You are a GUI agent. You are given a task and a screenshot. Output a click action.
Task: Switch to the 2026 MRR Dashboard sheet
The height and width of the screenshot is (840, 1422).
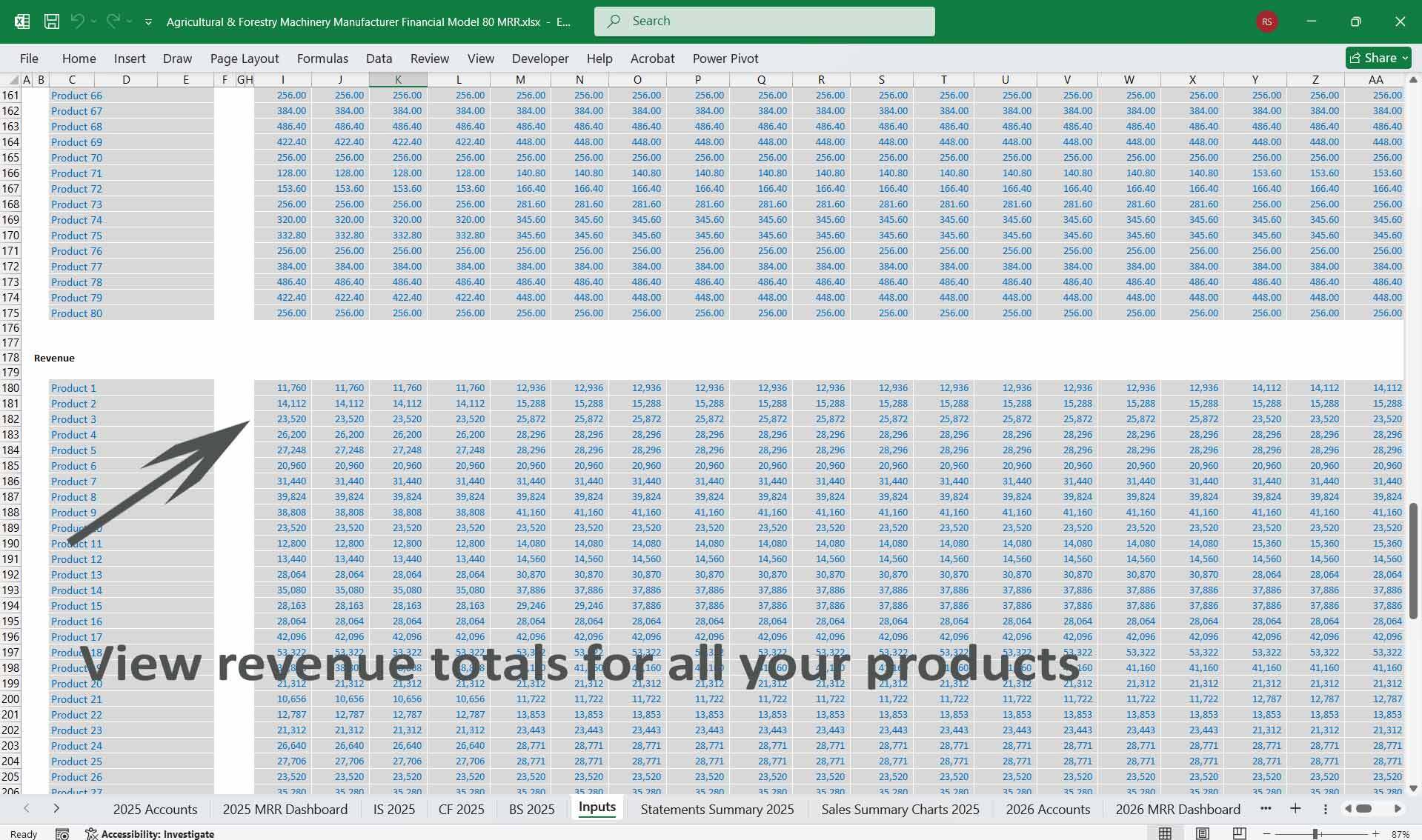tap(1178, 809)
